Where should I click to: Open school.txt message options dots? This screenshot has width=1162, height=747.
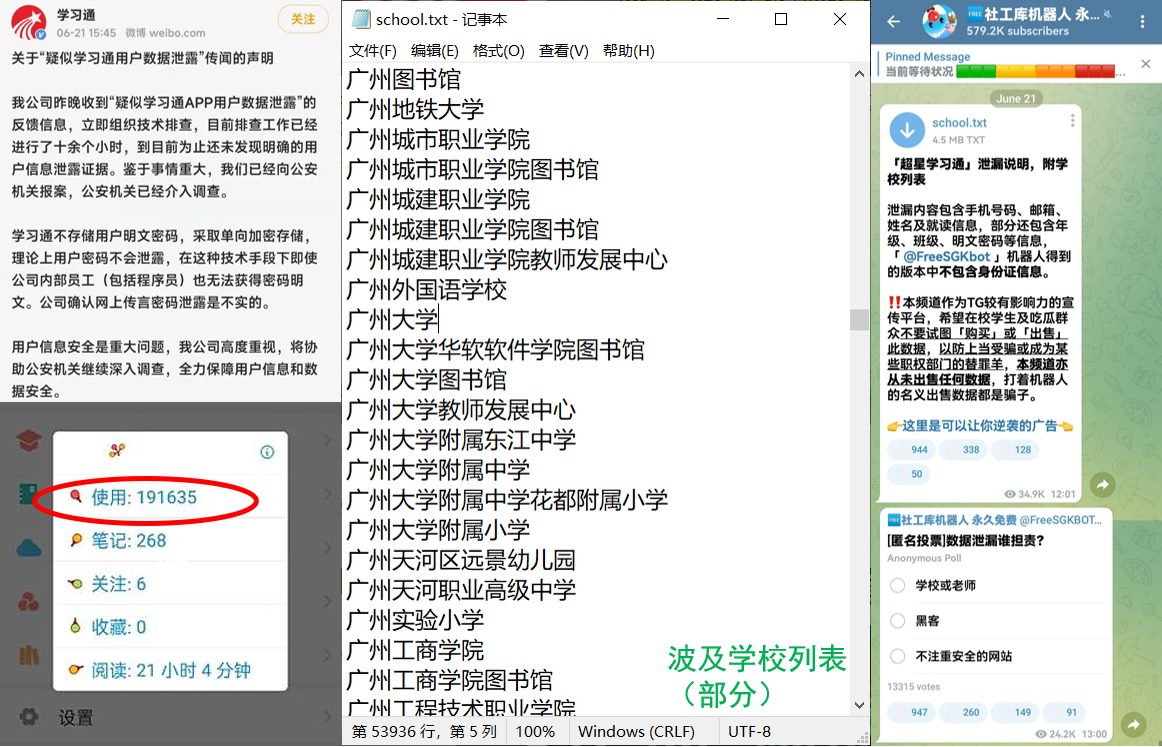click(x=1072, y=120)
